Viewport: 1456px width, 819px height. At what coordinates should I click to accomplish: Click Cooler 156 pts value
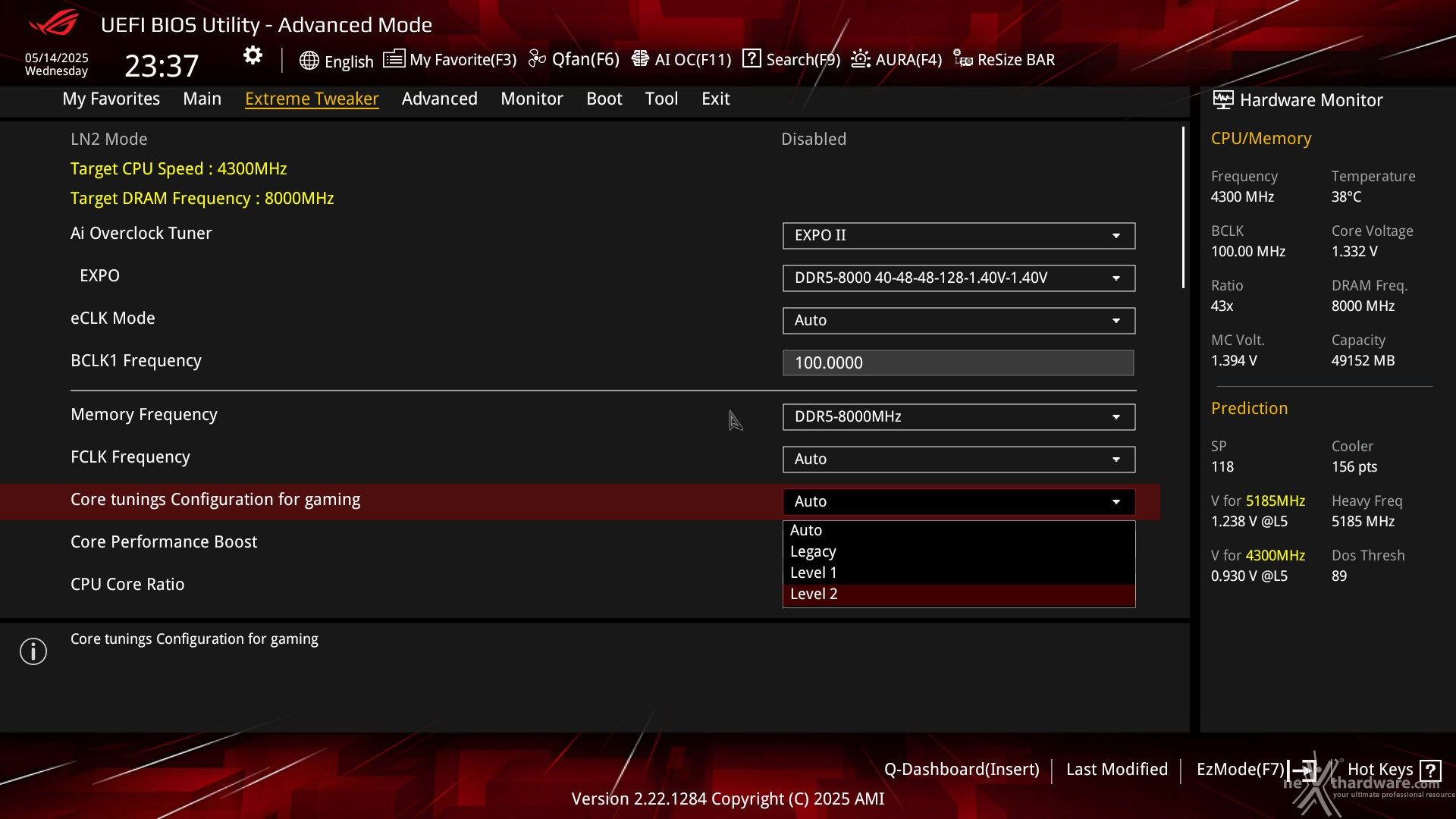[1354, 467]
